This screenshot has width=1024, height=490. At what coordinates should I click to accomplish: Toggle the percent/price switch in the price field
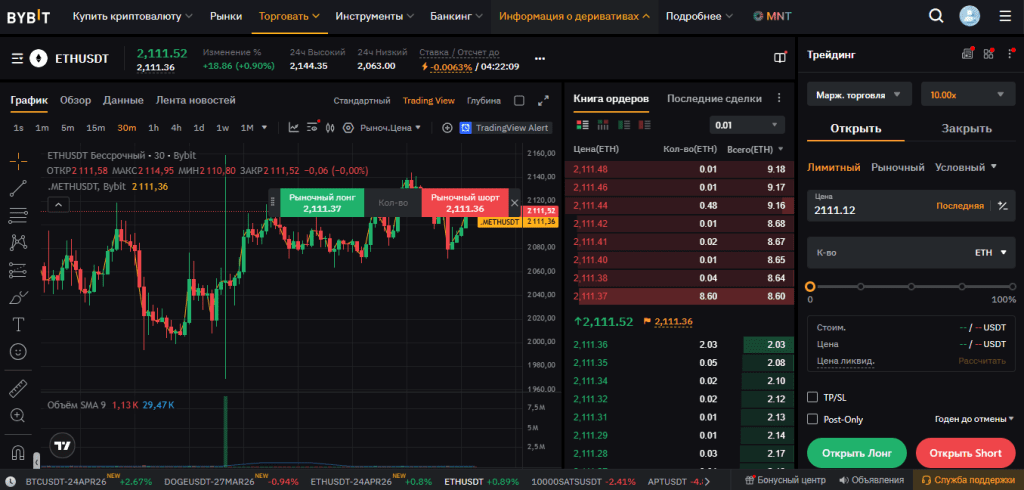[1003, 206]
